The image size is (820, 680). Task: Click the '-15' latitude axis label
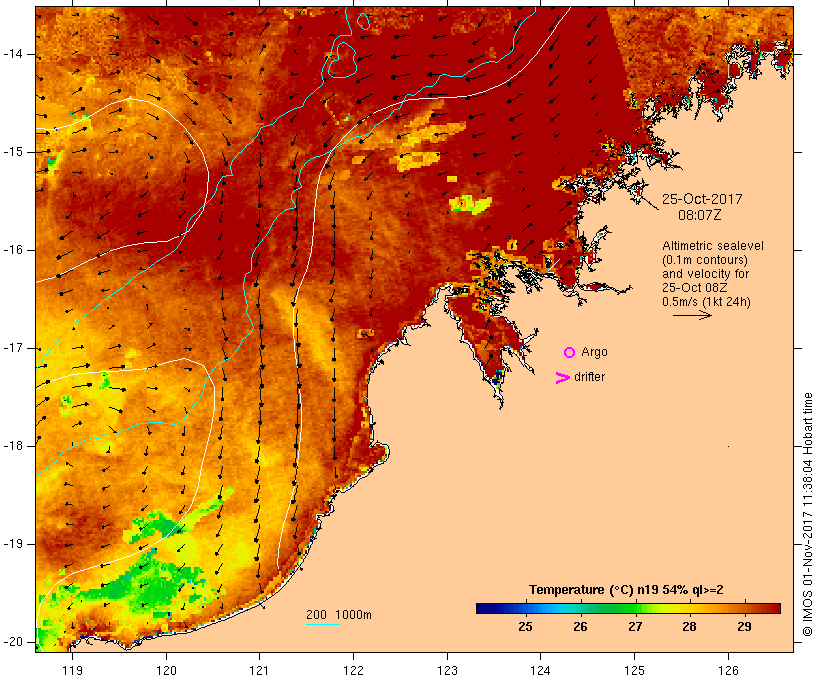coord(13,152)
